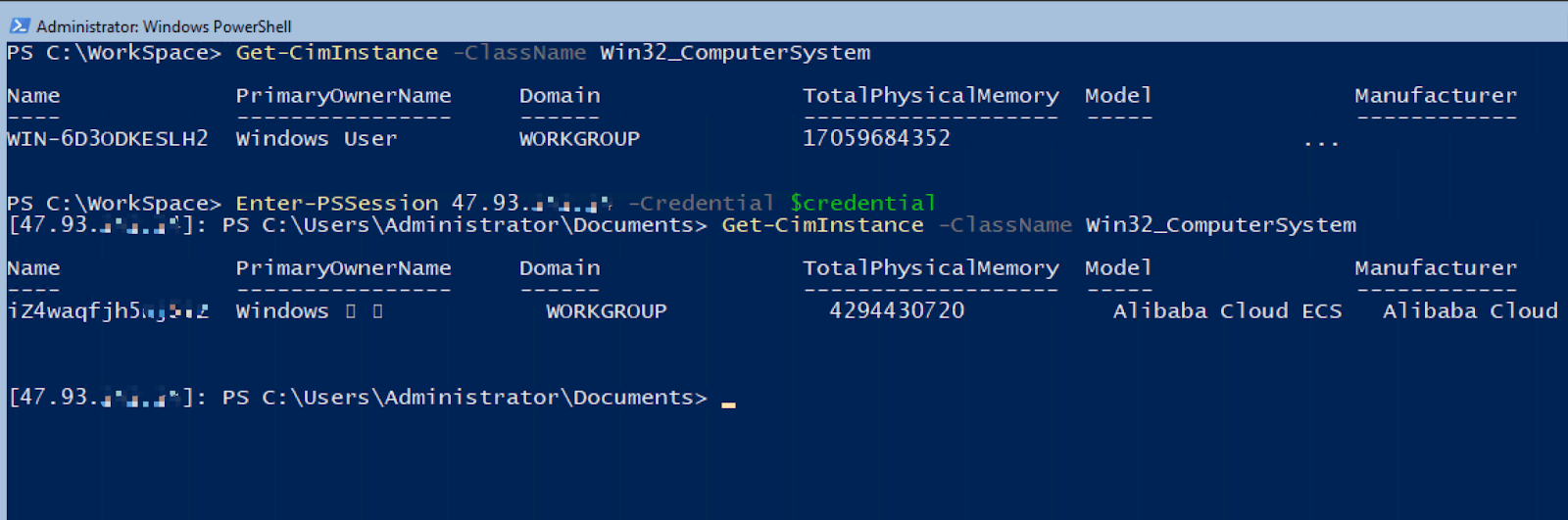This screenshot has height=520, width=1568.
Task: Click the first '-ClassName' parameter
Action: [519, 53]
